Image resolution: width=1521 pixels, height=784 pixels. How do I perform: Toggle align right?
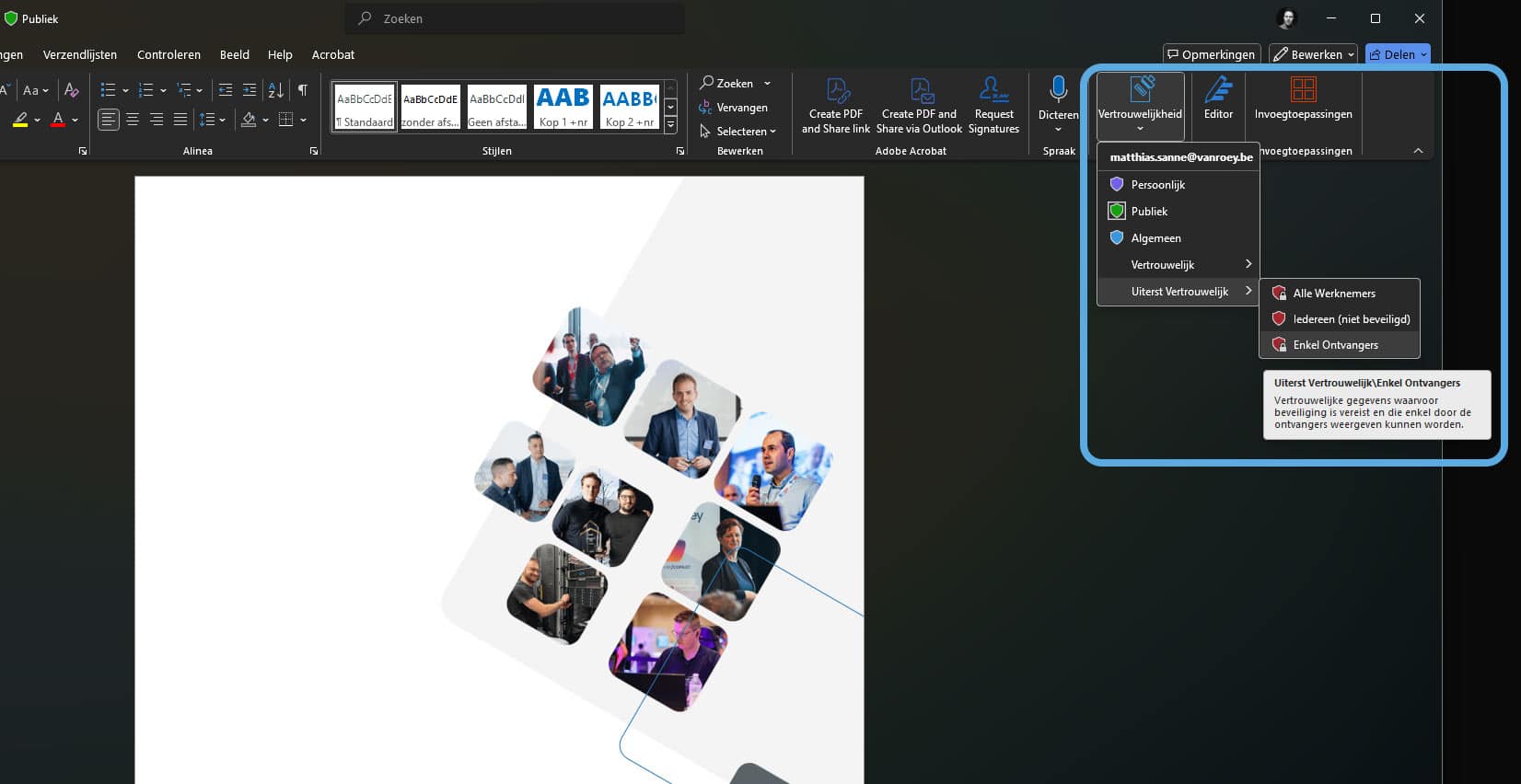point(157,120)
